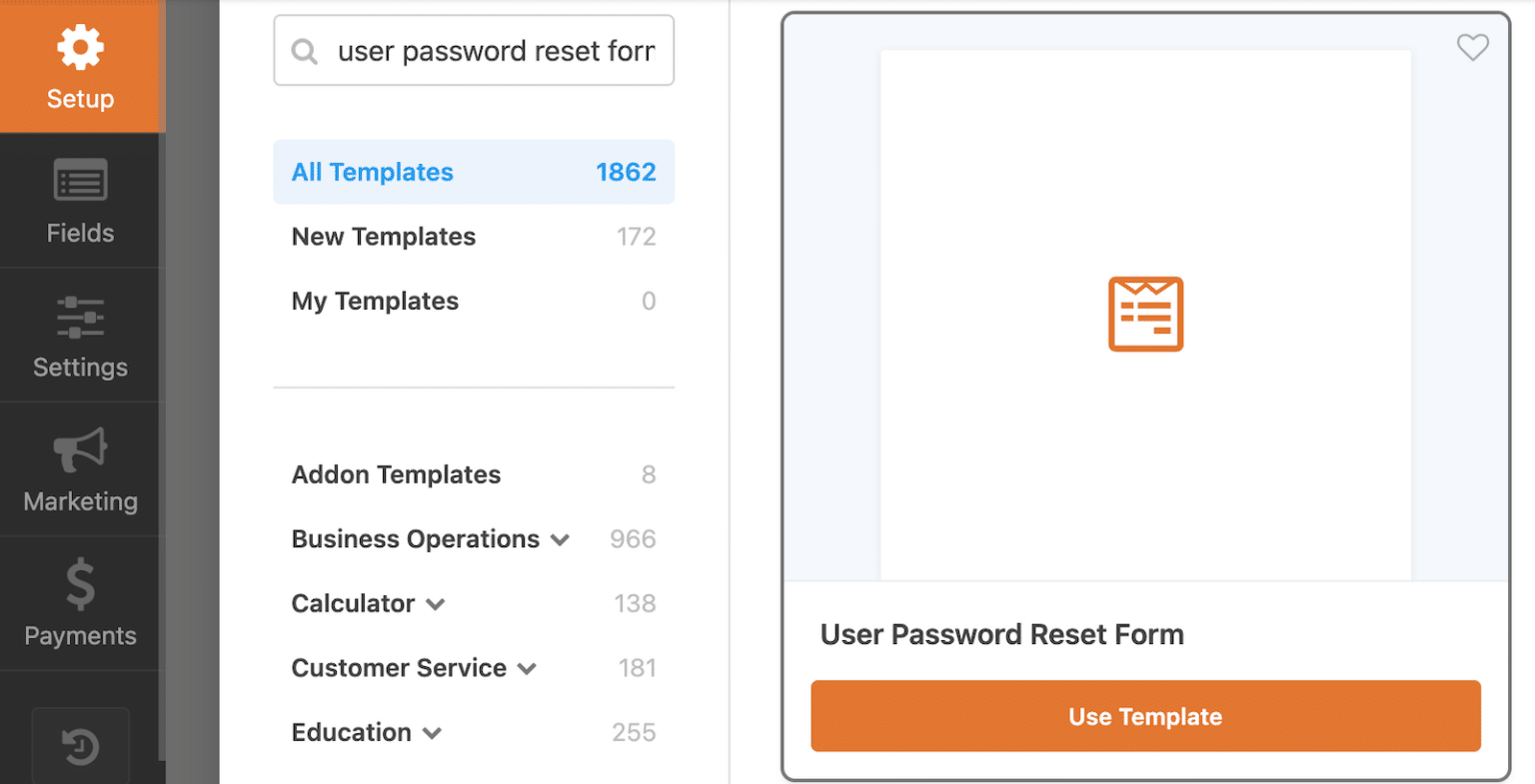Click the User Password Reset Form title
1535x784 pixels.
[x=1001, y=633]
